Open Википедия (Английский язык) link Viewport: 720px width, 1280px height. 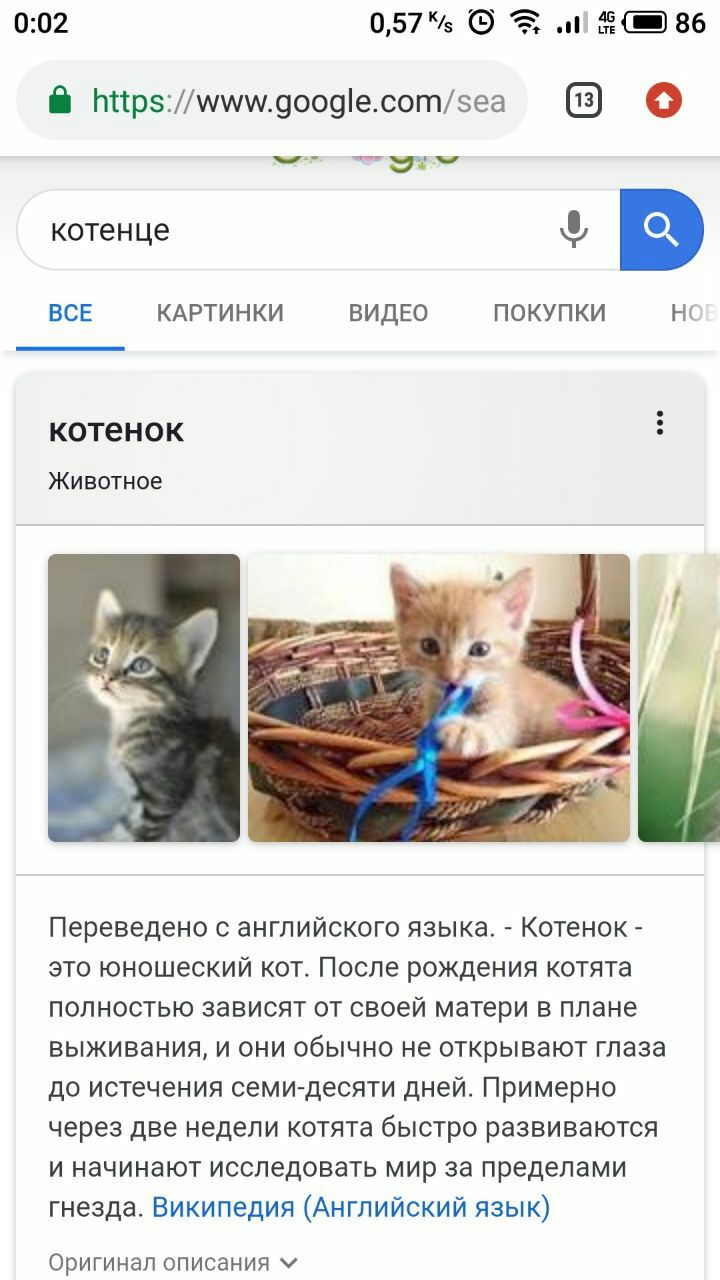coord(351,1207)
